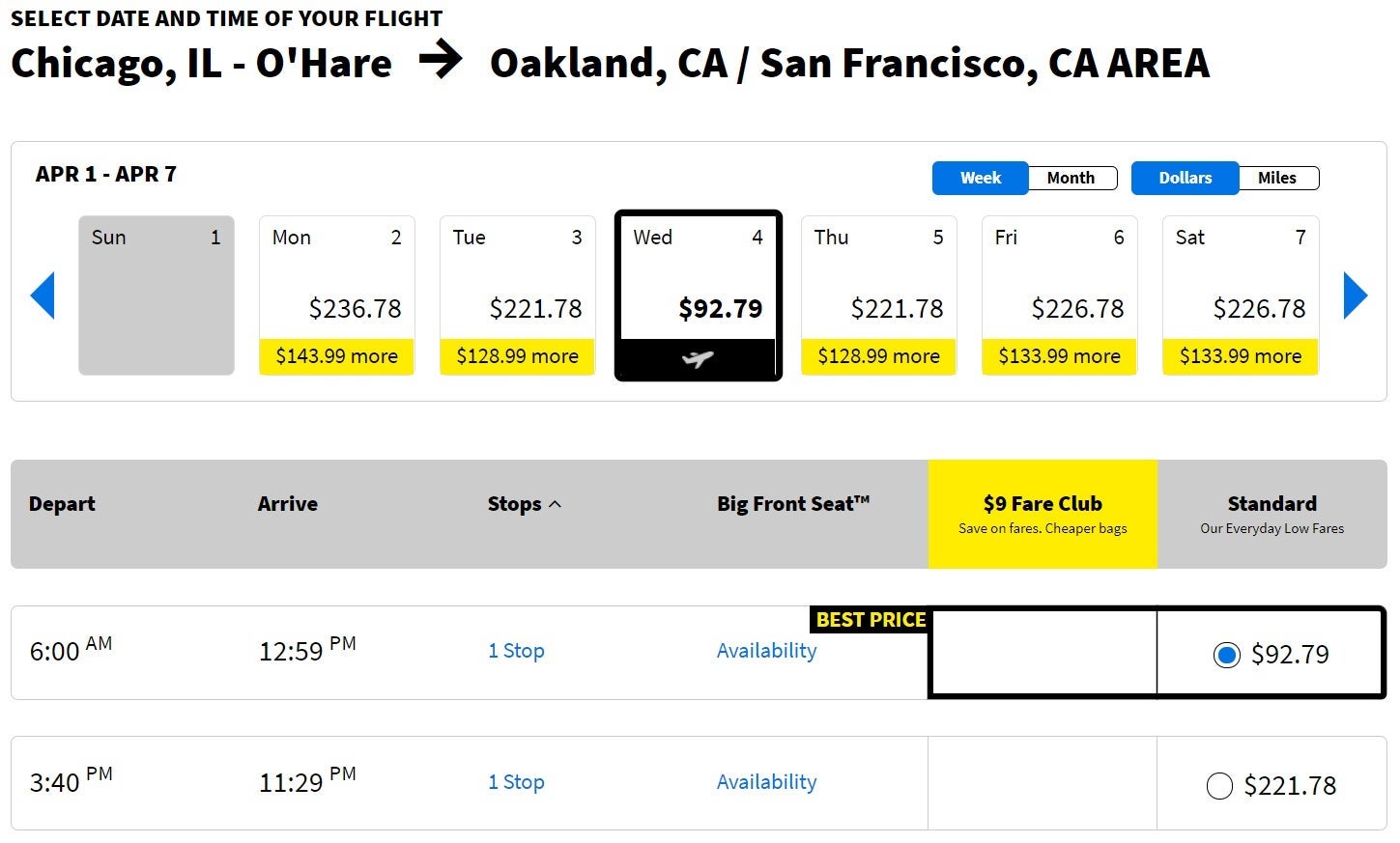
Task: Select the $92.79 Standard fare radio button
Action: (1226, 656)
